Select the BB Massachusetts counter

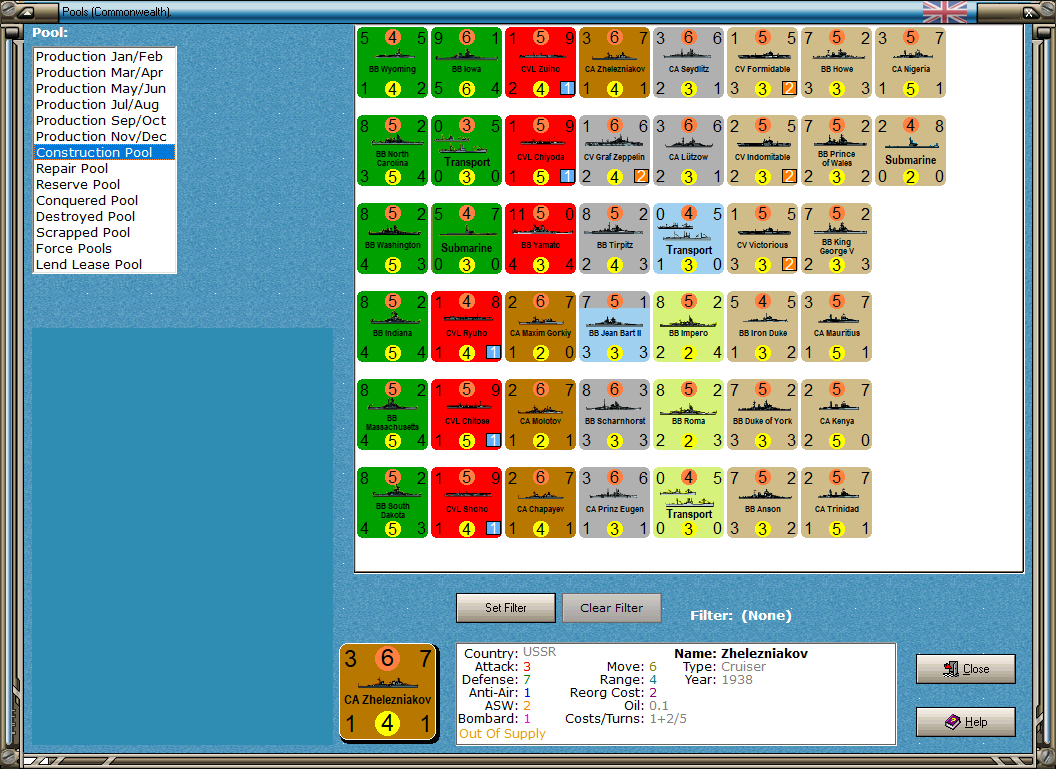(393, 415)
